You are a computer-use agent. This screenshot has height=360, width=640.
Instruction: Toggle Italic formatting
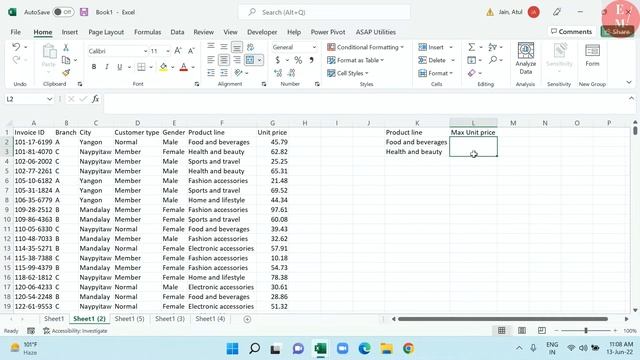107,67
